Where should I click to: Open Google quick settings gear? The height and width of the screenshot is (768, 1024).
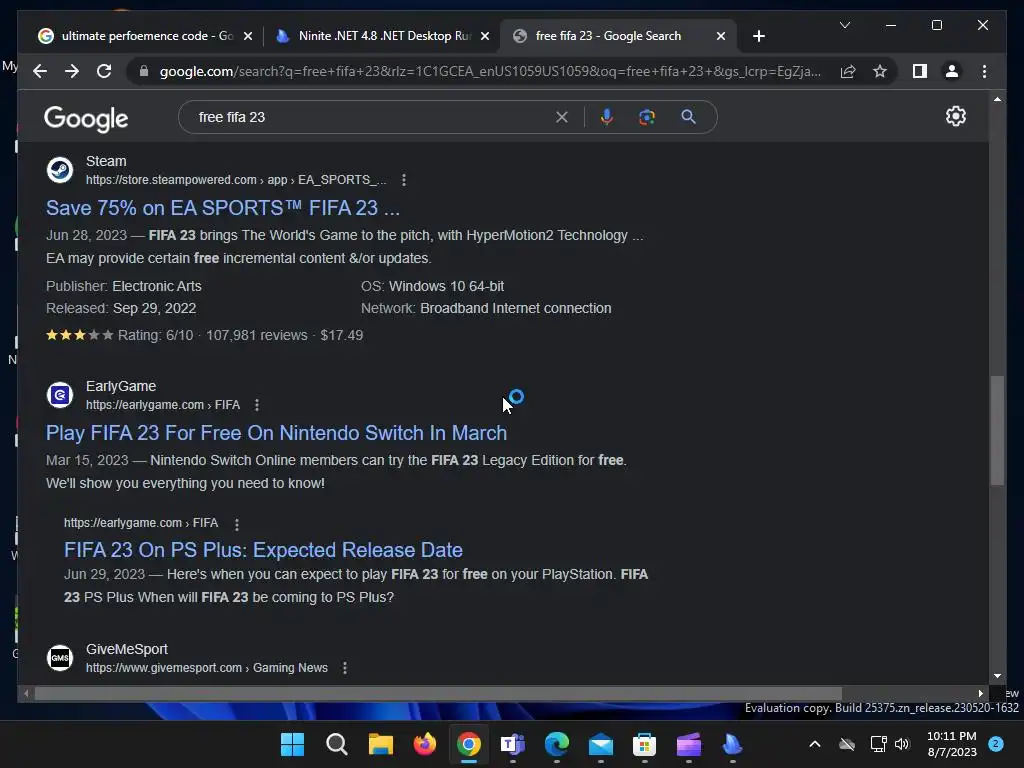[x=955, y=116]
